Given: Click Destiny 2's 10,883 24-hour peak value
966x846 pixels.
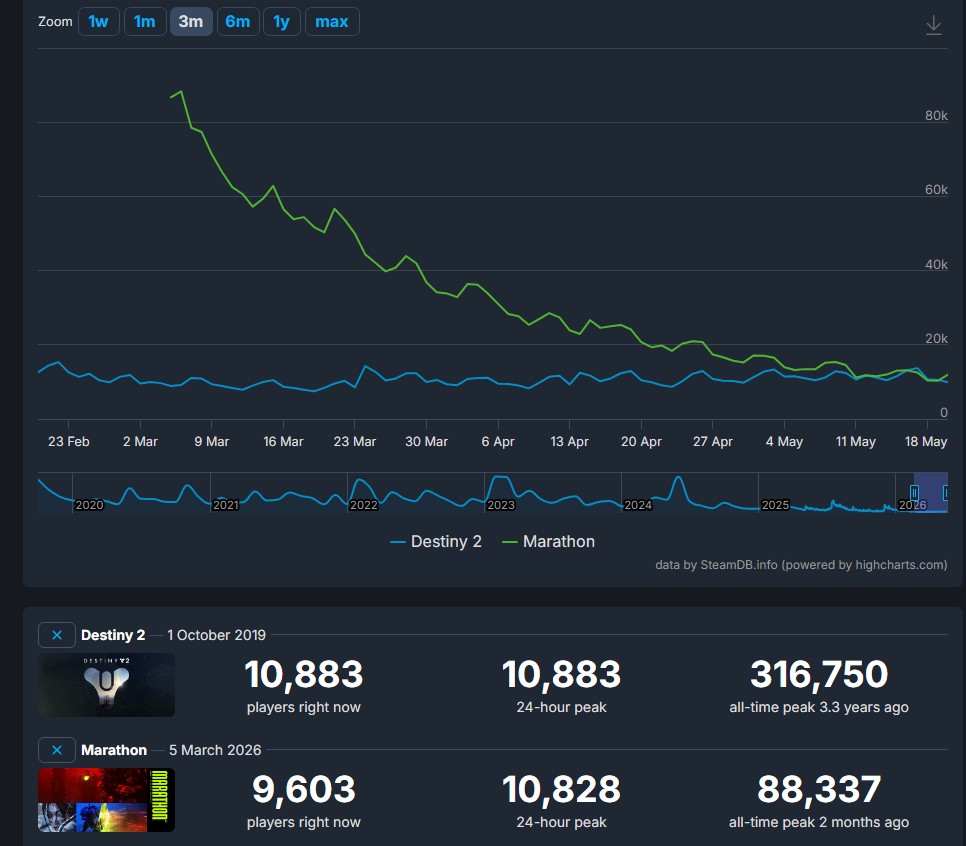Looking at the screenshot, I should [x=561, y=674].
